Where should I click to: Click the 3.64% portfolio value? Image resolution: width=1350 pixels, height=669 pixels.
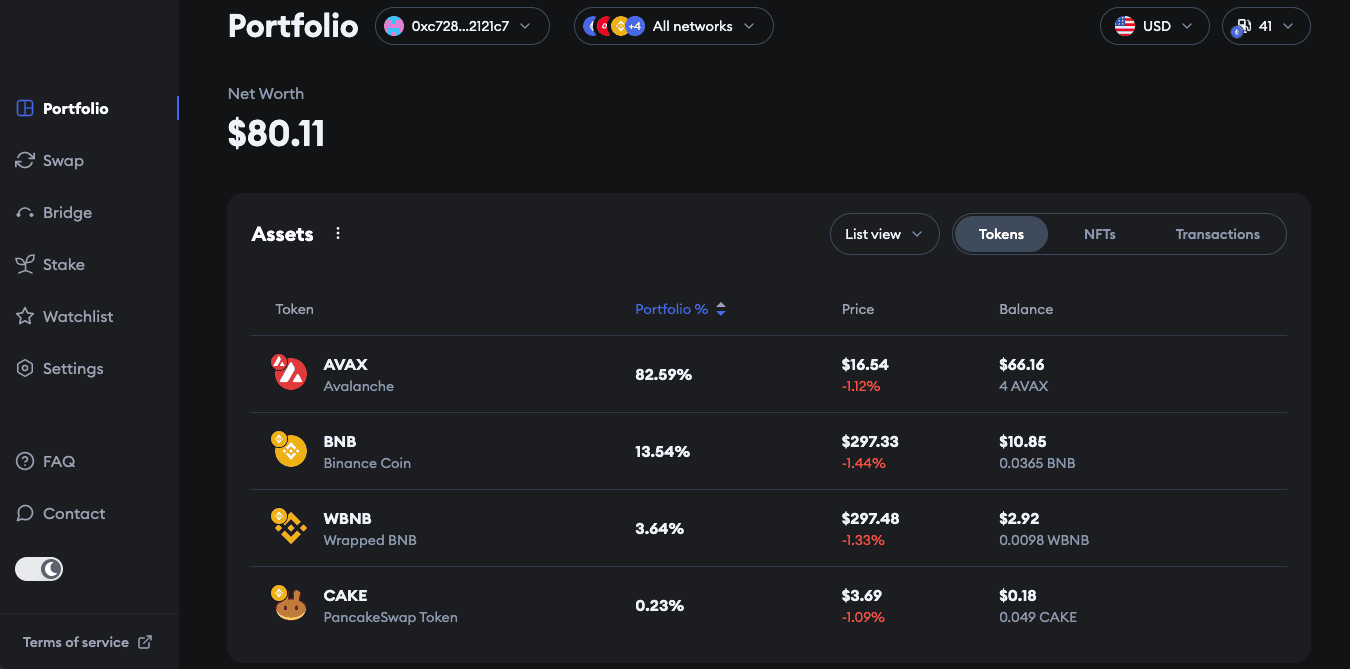[x=659, y=528]
